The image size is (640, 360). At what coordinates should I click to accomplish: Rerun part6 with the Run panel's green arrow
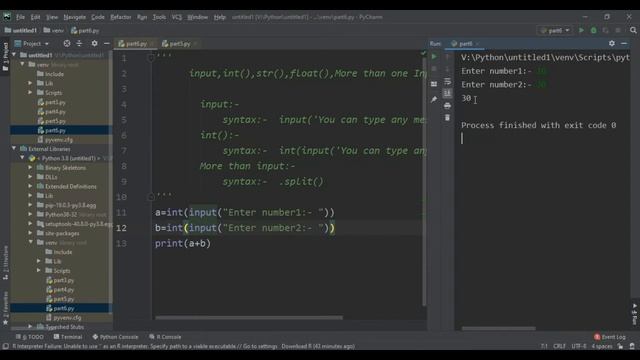(x=434, y=56)
